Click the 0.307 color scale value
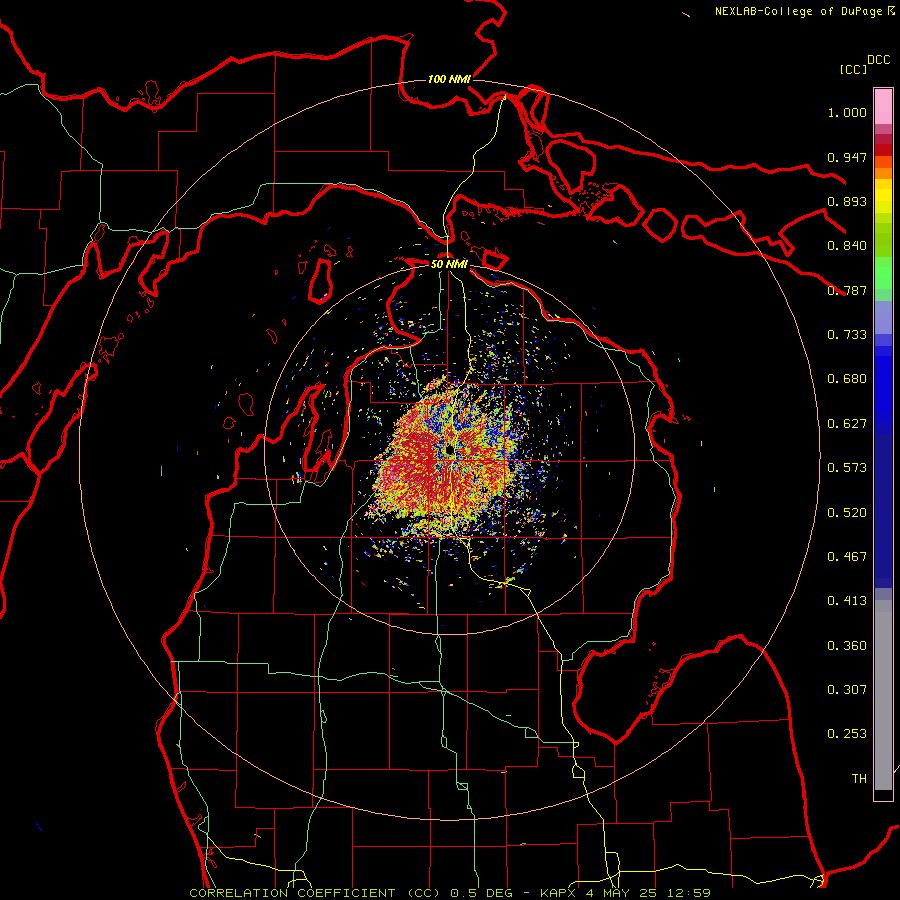This screenshot has height=900, width=900. [x=847, y=690]
